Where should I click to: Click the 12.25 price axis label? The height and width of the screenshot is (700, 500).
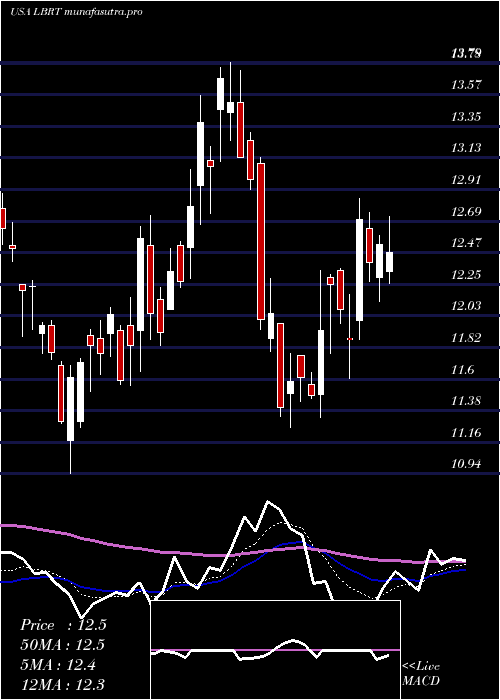click(466, 275)
